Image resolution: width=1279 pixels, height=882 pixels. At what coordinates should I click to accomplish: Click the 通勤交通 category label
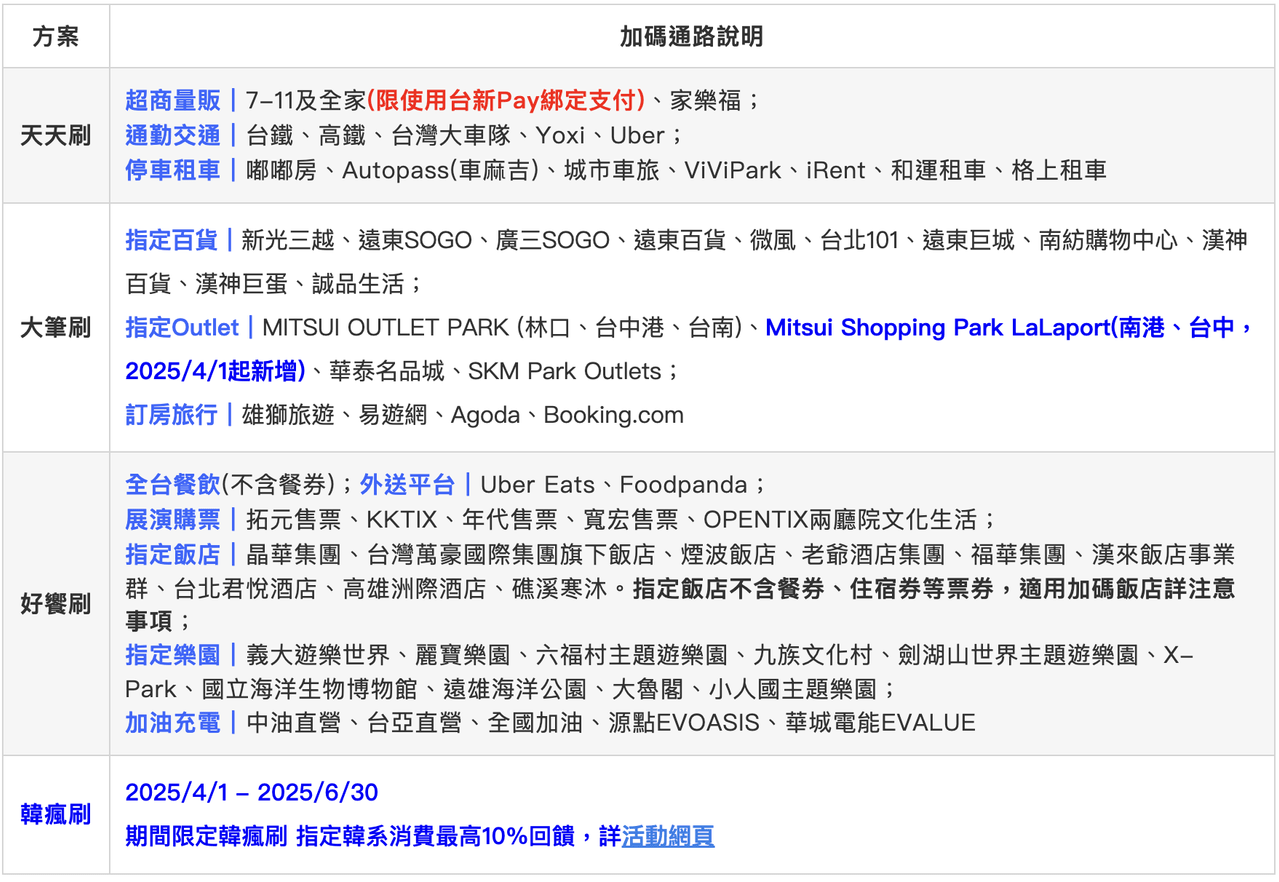[x=173, y=135]
